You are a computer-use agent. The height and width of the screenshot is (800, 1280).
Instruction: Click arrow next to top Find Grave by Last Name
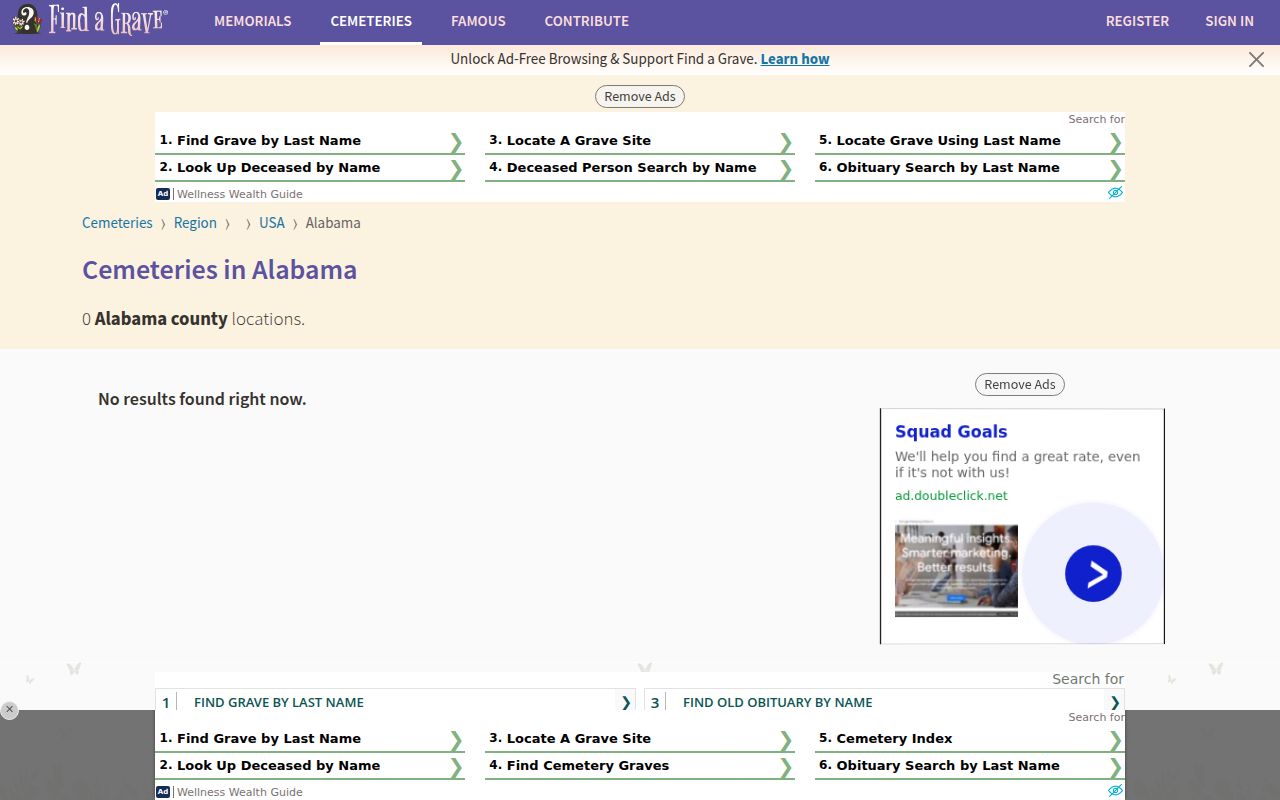tap(456, 142)
